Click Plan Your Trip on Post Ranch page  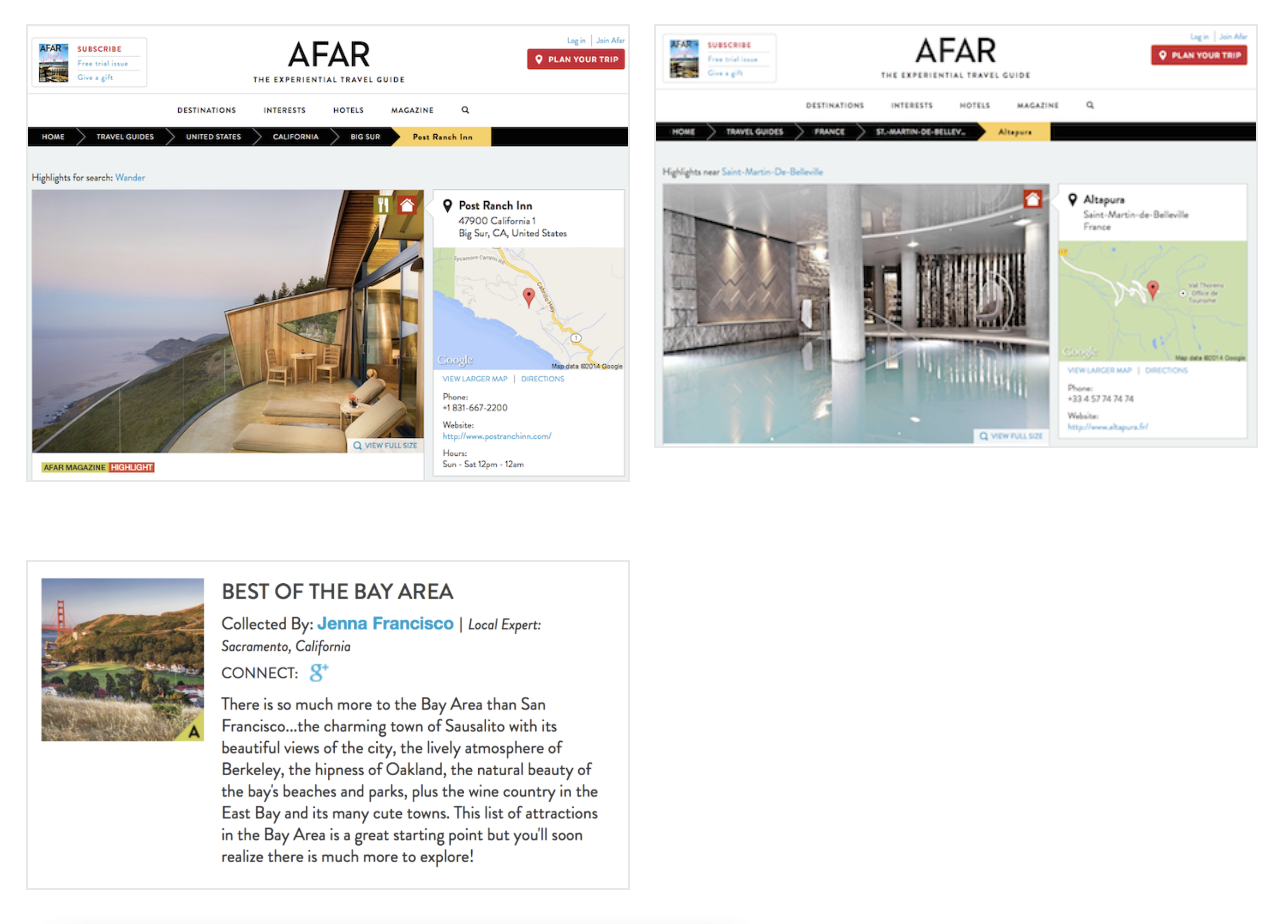[x=576, y=60]
